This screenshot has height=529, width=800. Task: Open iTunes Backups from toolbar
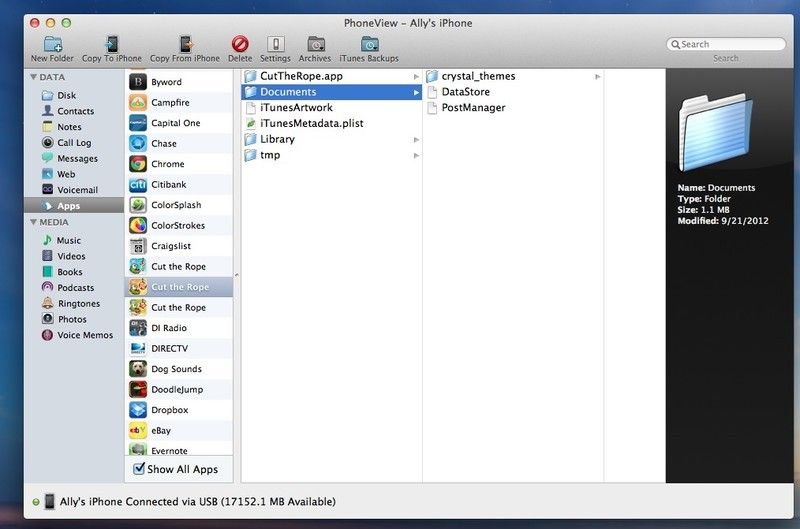coord(369,44)
